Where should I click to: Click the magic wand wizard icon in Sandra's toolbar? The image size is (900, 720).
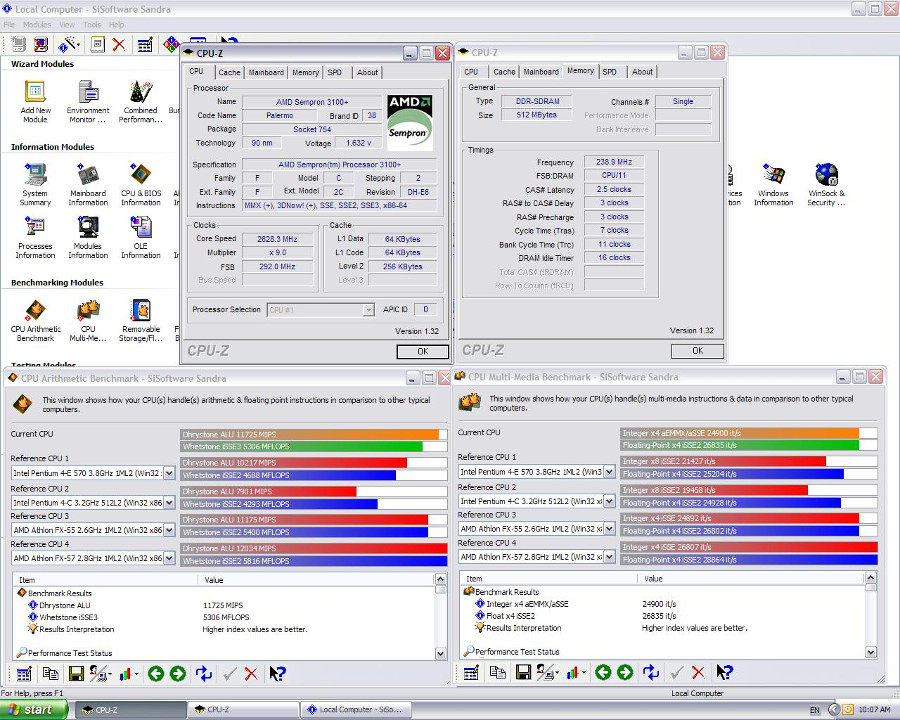point(68,44)
